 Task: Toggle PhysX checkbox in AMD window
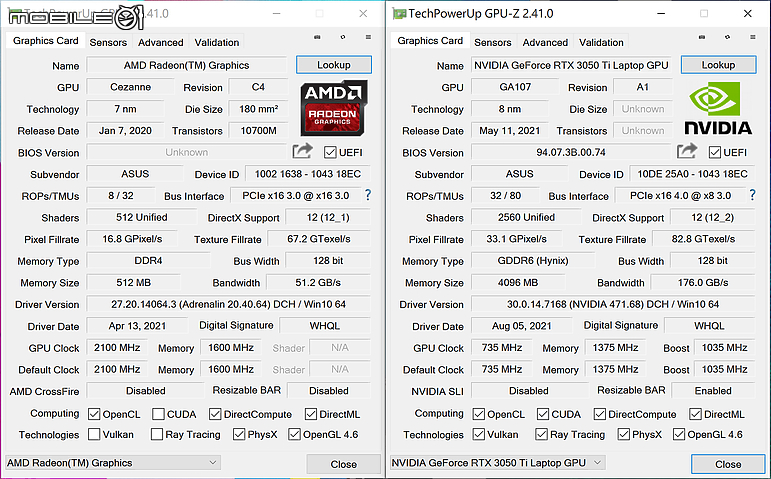click(x=239, y=434)
